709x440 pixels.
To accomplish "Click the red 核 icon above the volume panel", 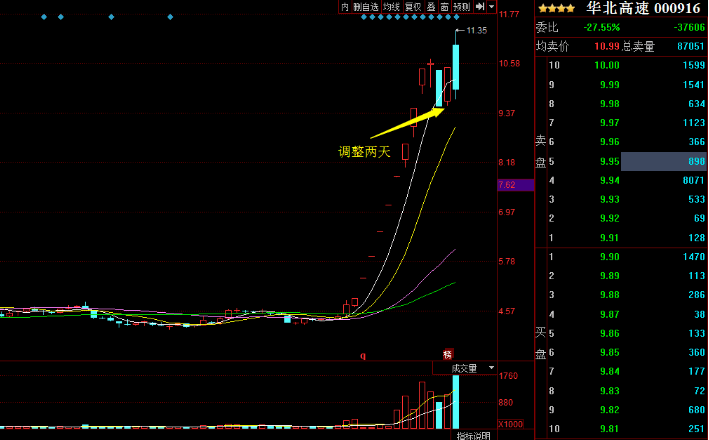I will pyautogui.click(x=448, y=354).
